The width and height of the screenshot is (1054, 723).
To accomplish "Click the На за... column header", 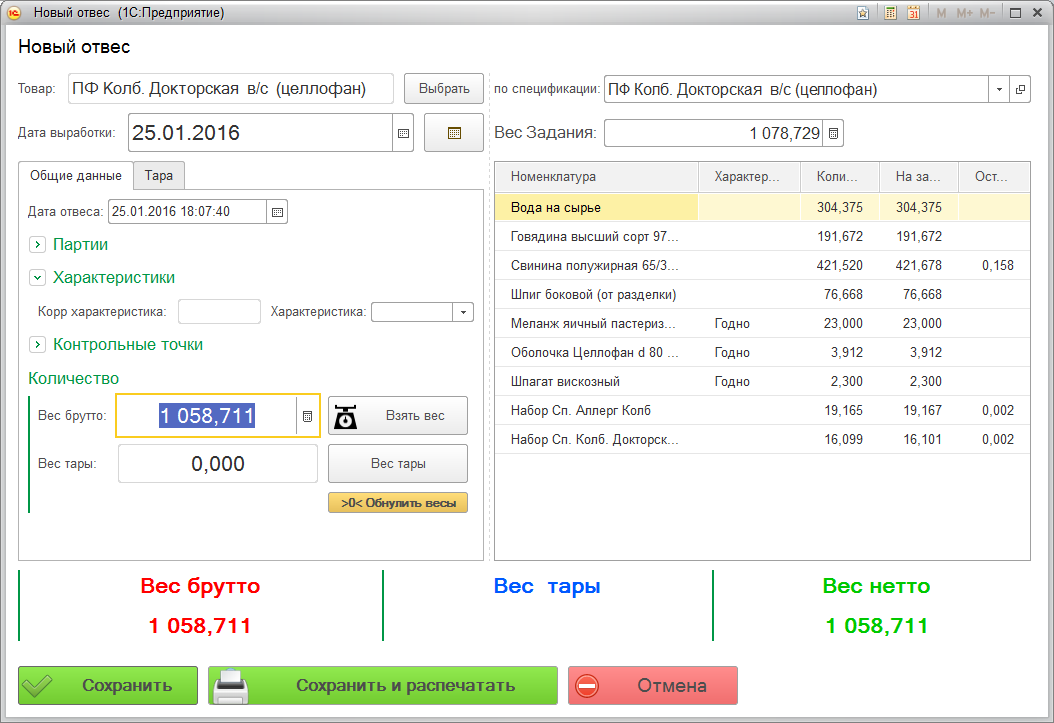I will pos(919,177).
